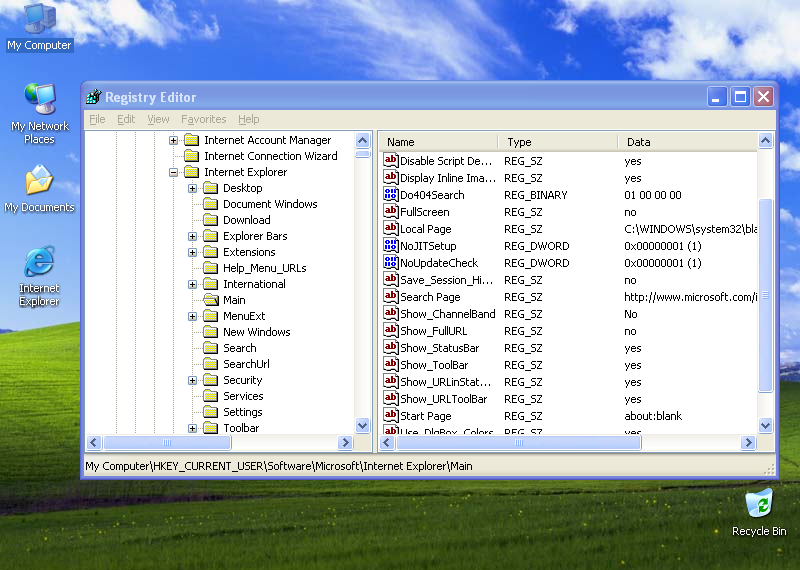Click values pane scroll up arrow
Image resolution: width=800 pixels, height=570 pixels.
pos(765,140)
